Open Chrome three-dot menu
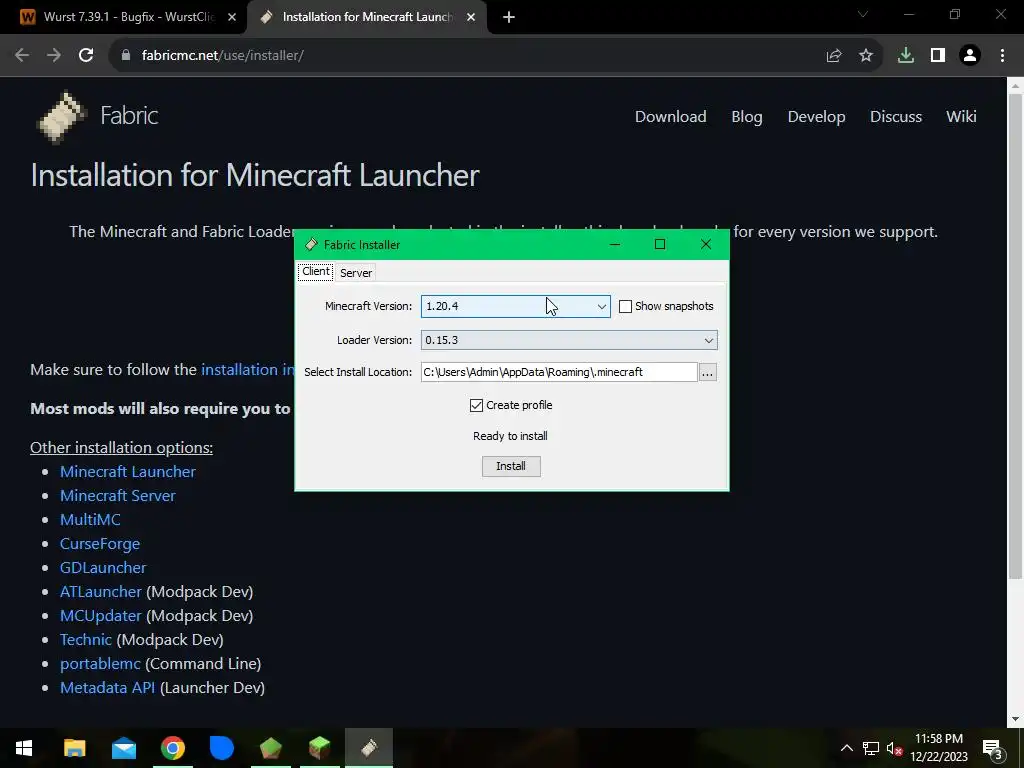 point(1002,56)
